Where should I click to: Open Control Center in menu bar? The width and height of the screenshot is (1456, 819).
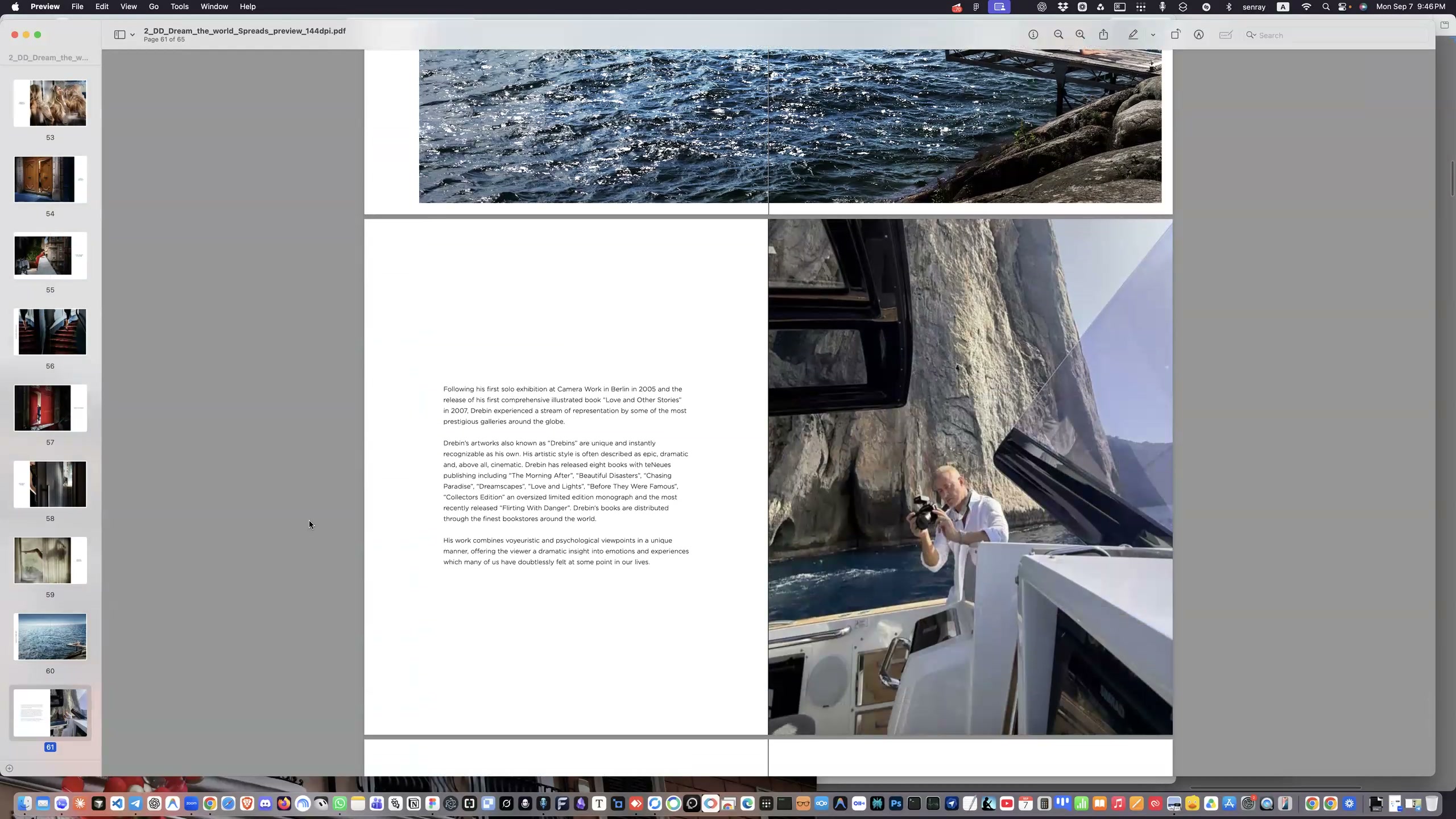[x=1343, y=7]
